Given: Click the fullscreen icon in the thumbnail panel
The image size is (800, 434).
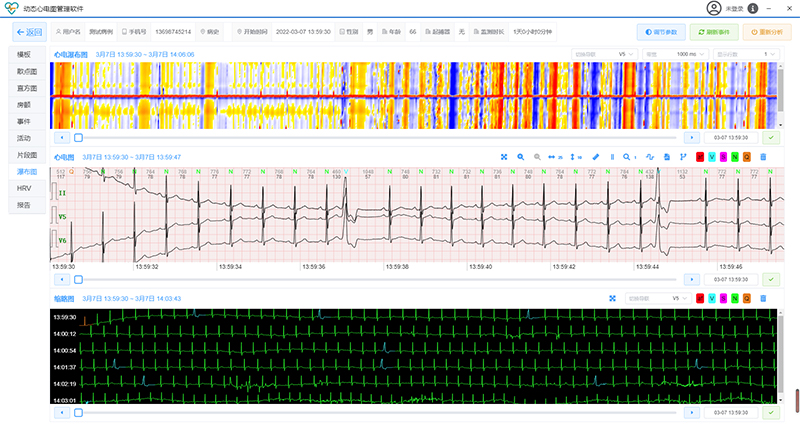Looking at the screenshot, I should [612, 298].
